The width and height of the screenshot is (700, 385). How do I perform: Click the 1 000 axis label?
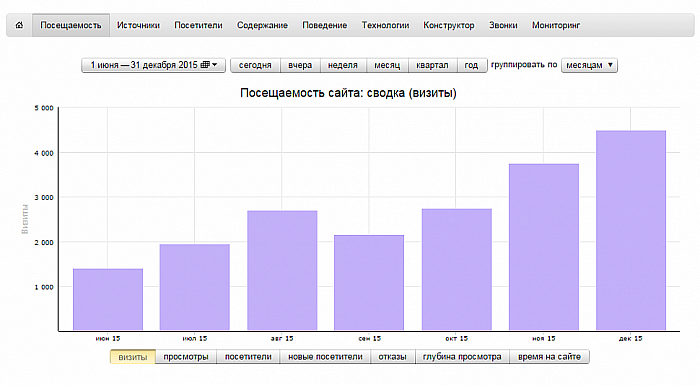tap(44, 287)
